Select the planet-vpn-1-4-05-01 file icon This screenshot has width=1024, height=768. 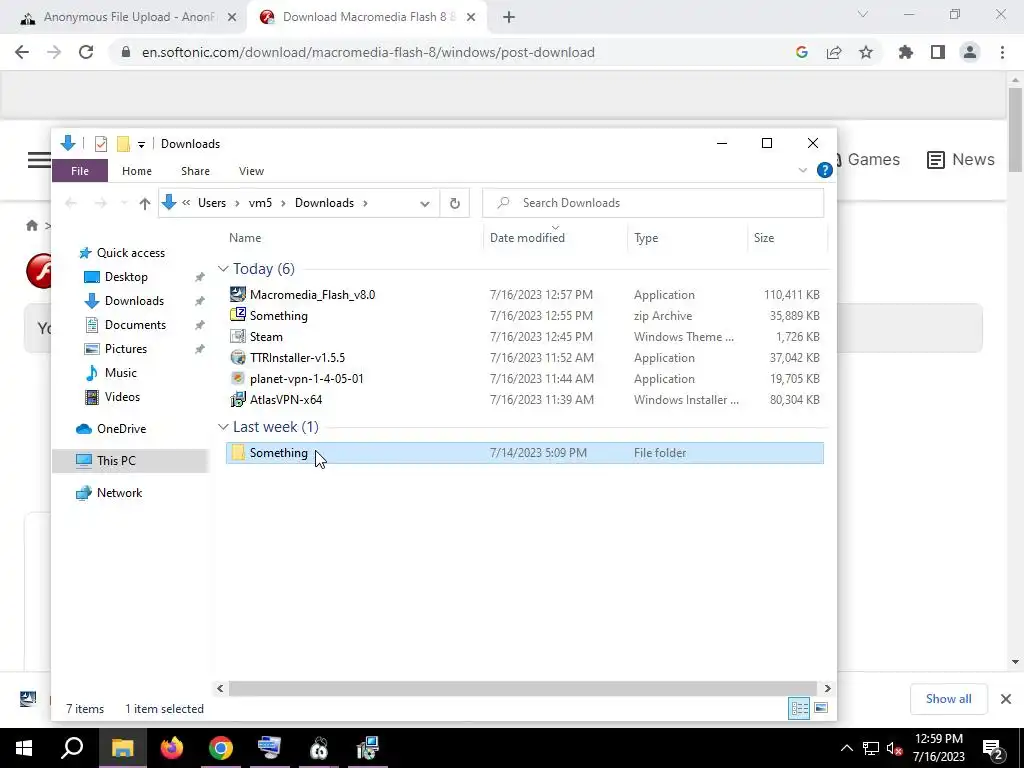pyautogui.click(x=238, y=378)
